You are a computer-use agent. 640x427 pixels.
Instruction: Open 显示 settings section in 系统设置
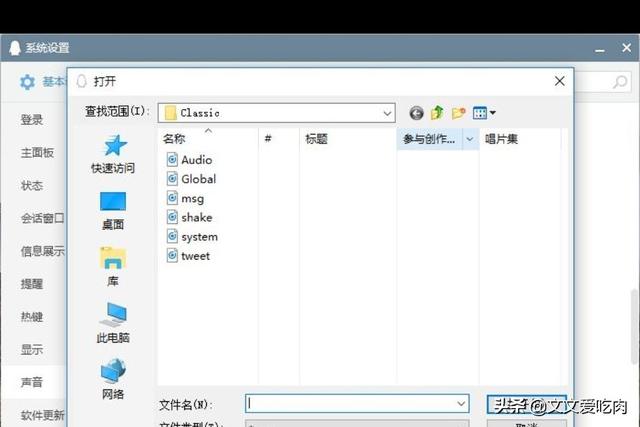click(x=32, y=350)
